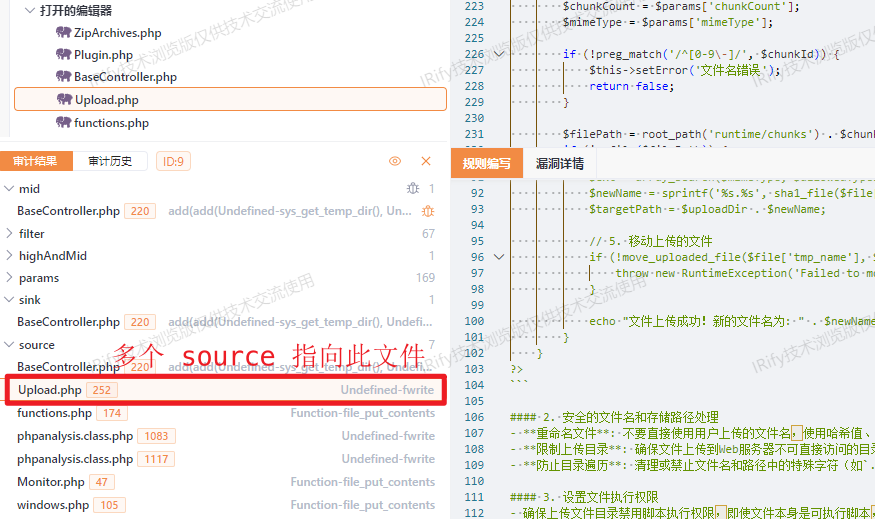Image resolution: width=875 pixels, height=519 pixels.
Task: Expand the highAndMid result group
Action: tap(9, 256)
